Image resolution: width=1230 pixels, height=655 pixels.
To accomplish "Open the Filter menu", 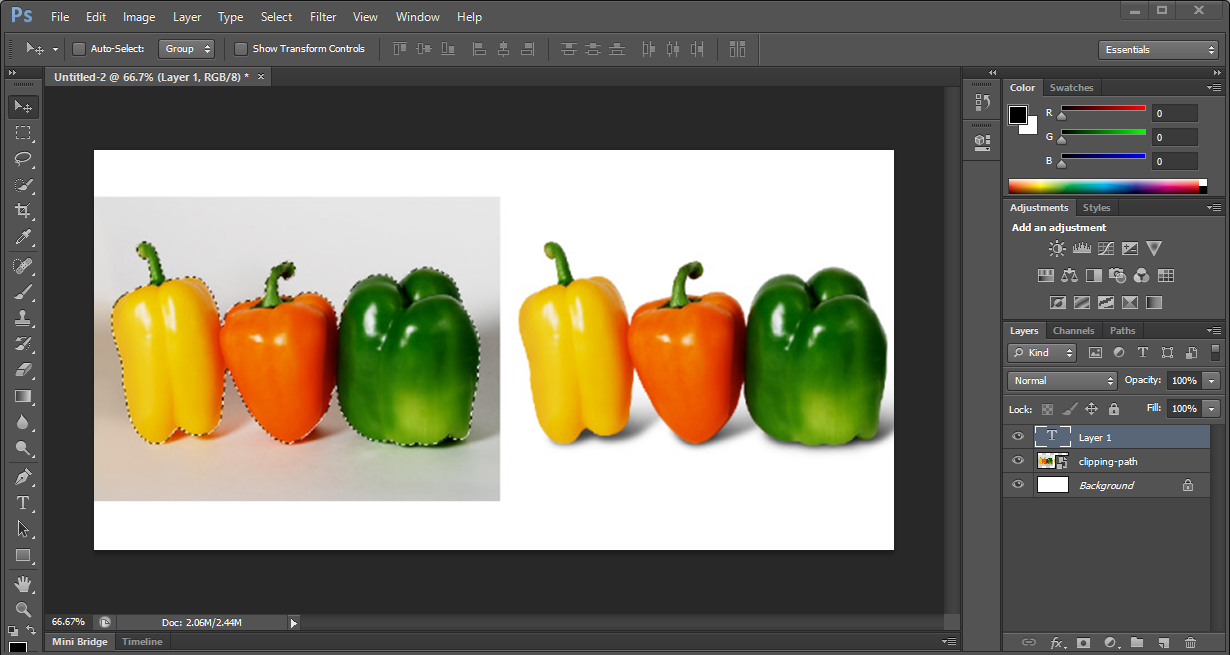I will [x=322, y=16].
